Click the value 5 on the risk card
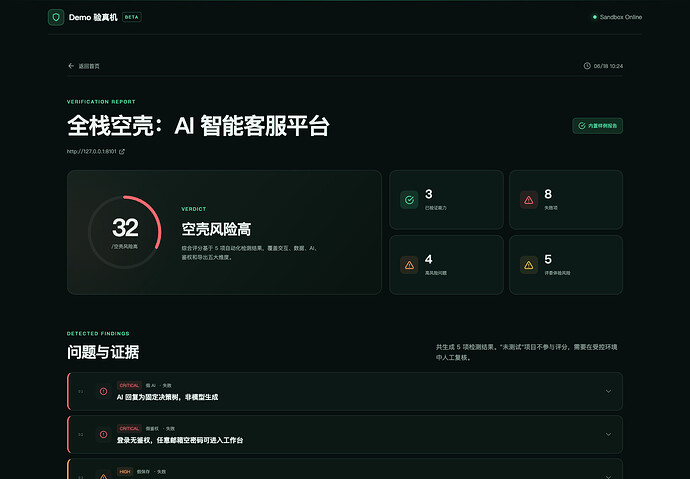Screen dimensions: 690x479 click(548, 259)
